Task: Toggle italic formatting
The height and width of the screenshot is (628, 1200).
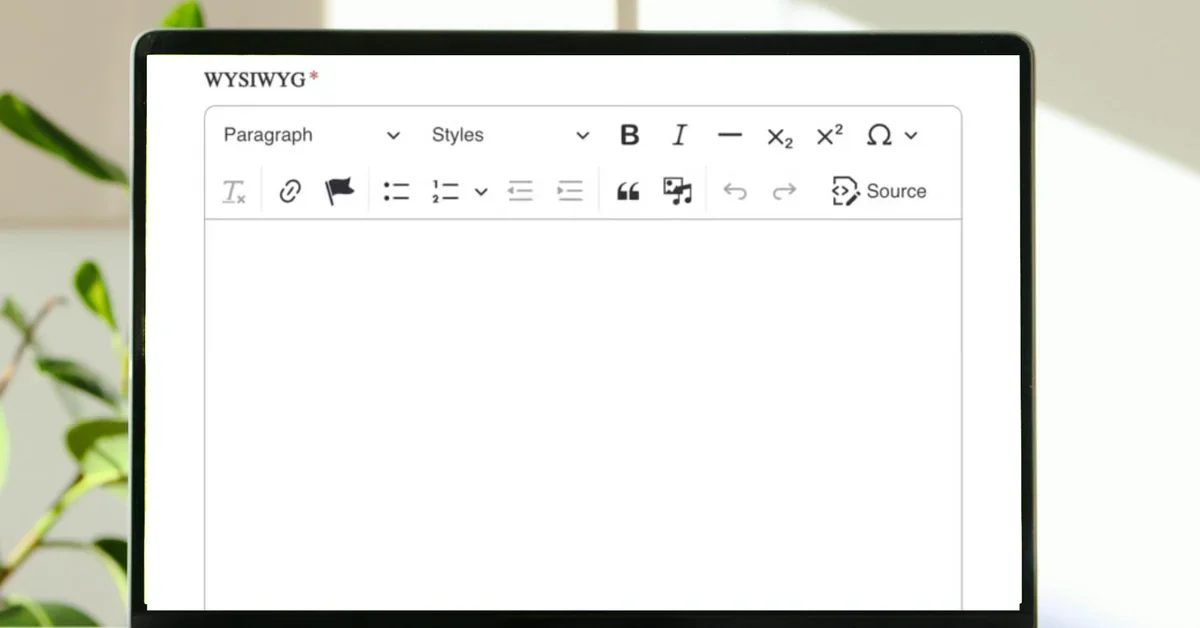Action: click(680, 135)
